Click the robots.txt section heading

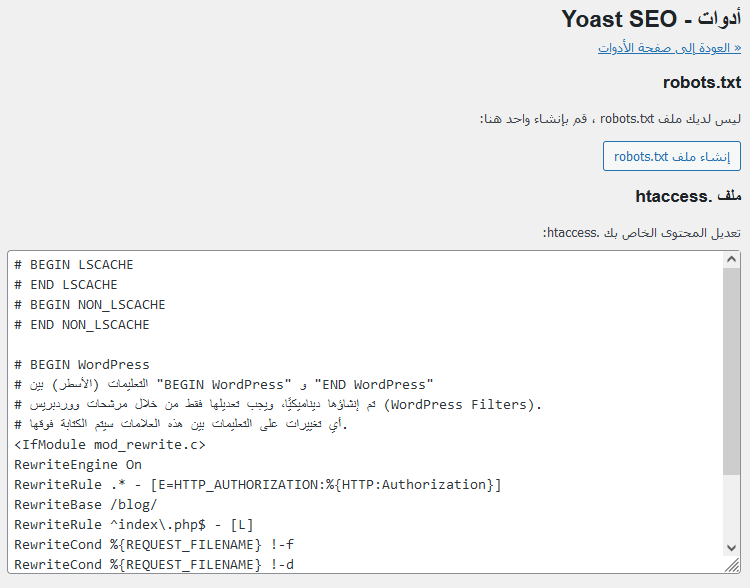click(x=702, y=82)
